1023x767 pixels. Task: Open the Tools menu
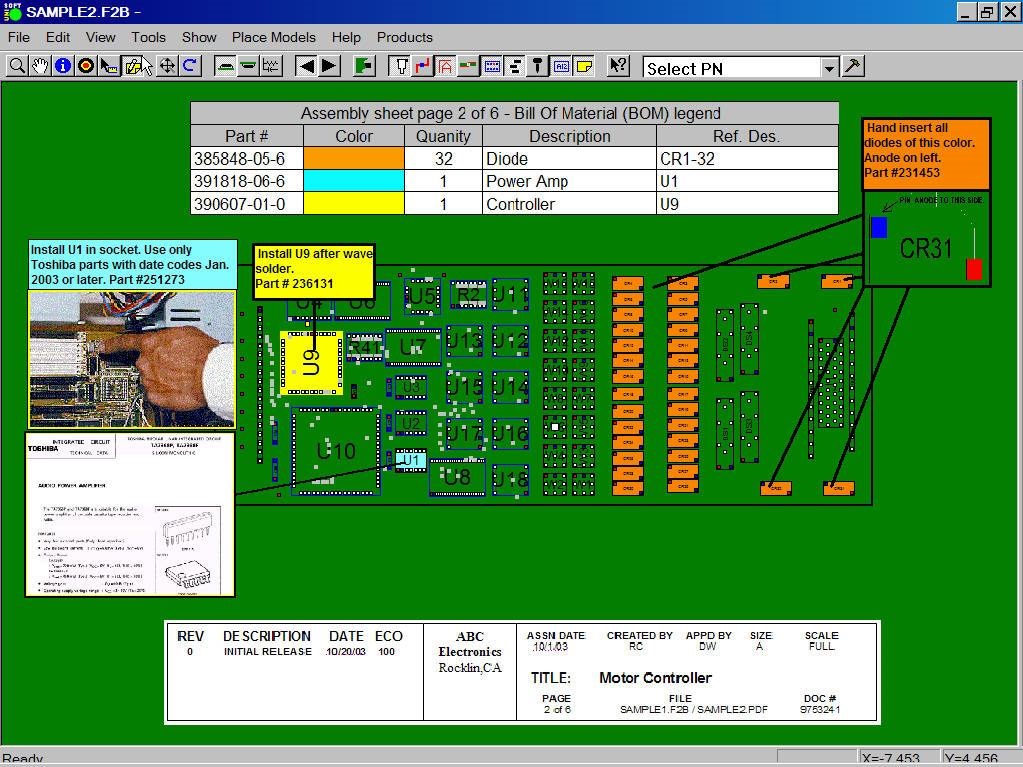148,37
